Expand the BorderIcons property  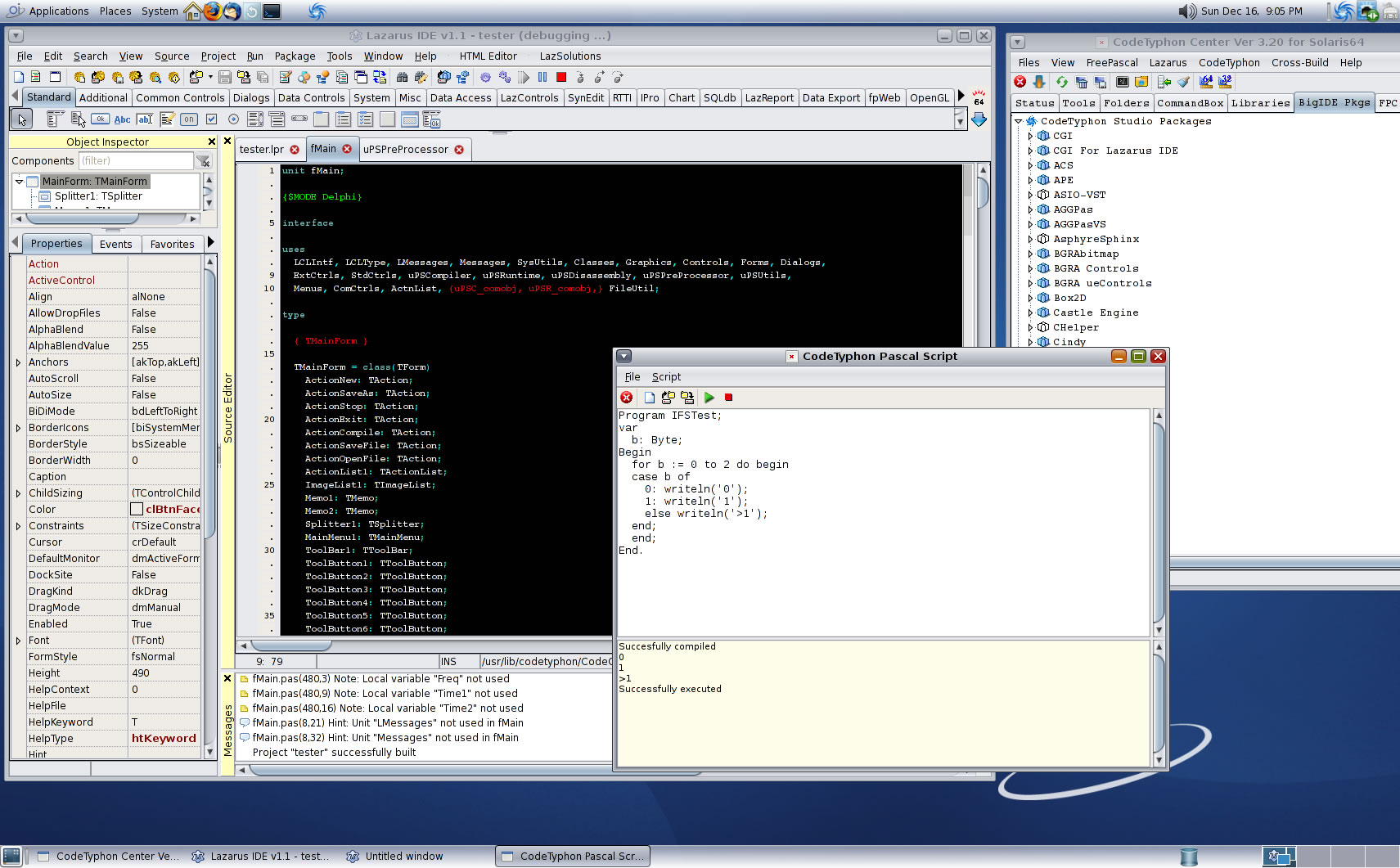point(18,428)
